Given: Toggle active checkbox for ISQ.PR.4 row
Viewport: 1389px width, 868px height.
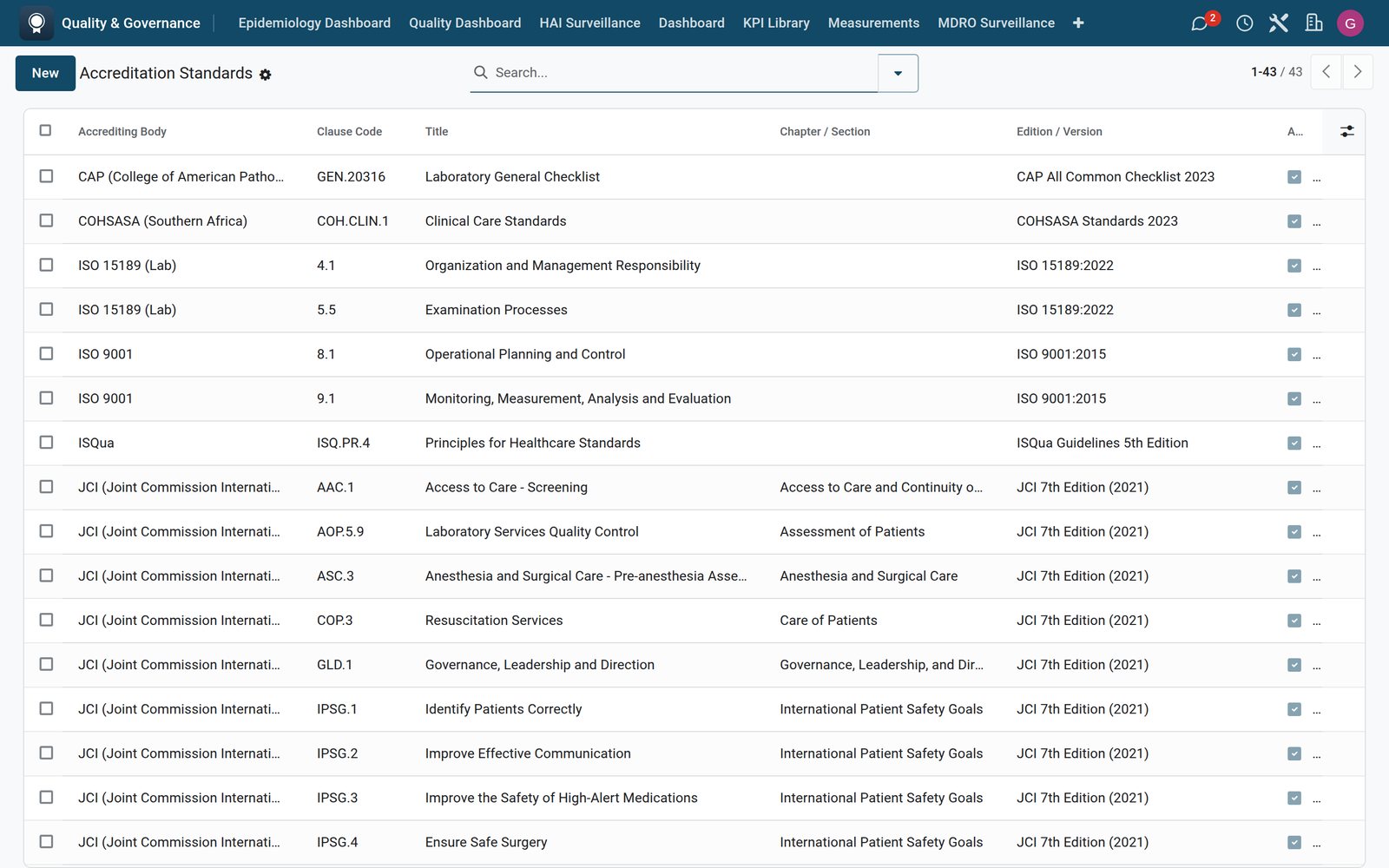Looking at the screenshot, I should (1294, 444).
